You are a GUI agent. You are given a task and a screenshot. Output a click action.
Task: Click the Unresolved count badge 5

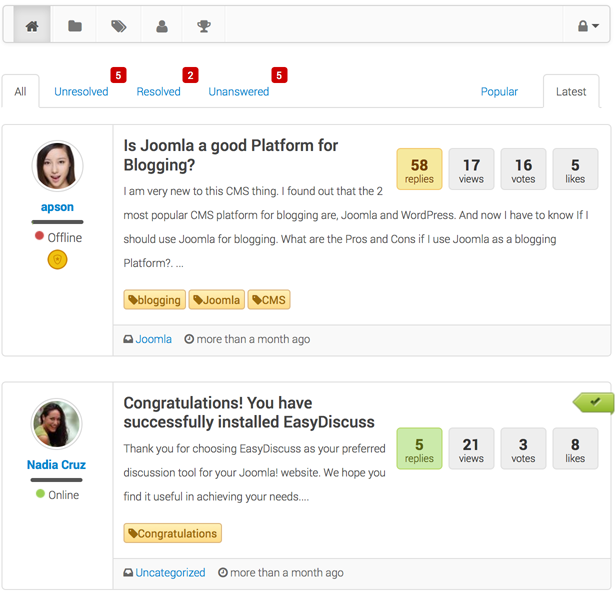pos(118,75)
